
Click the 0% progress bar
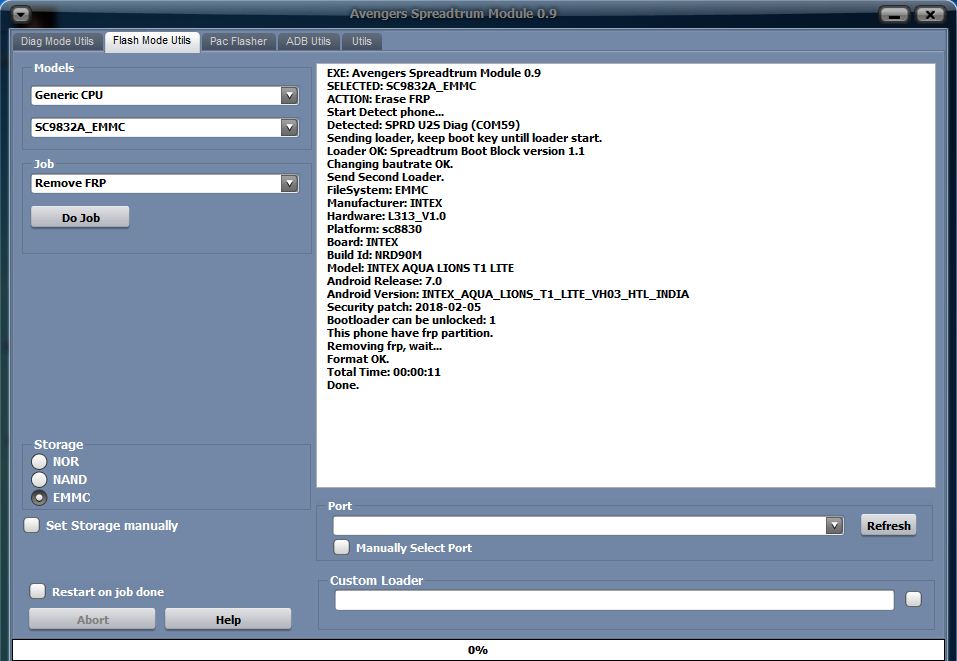(x=478, y=649)
